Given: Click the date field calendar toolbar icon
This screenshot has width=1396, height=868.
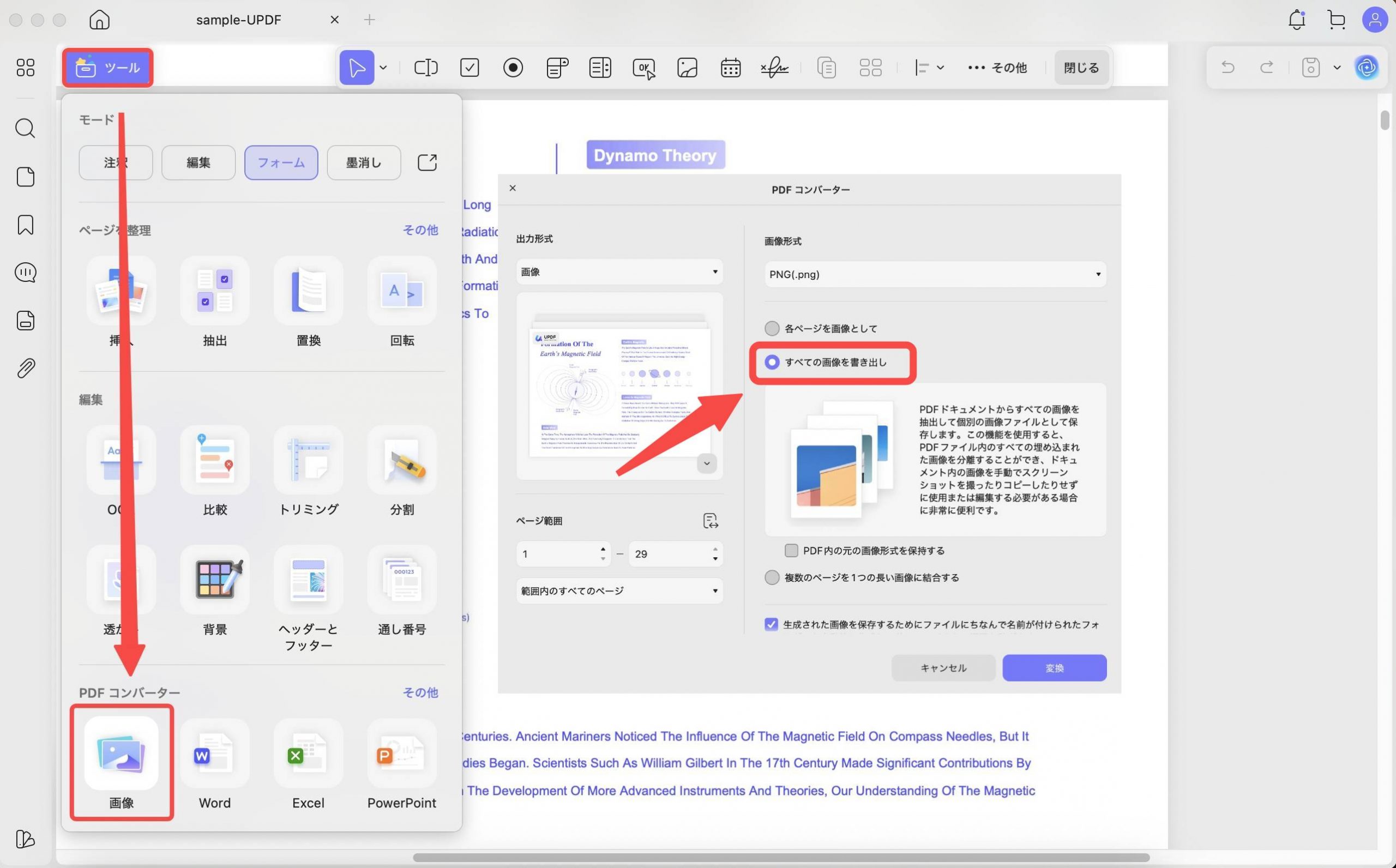Looking at the screenshot, I should pos(730,68).
